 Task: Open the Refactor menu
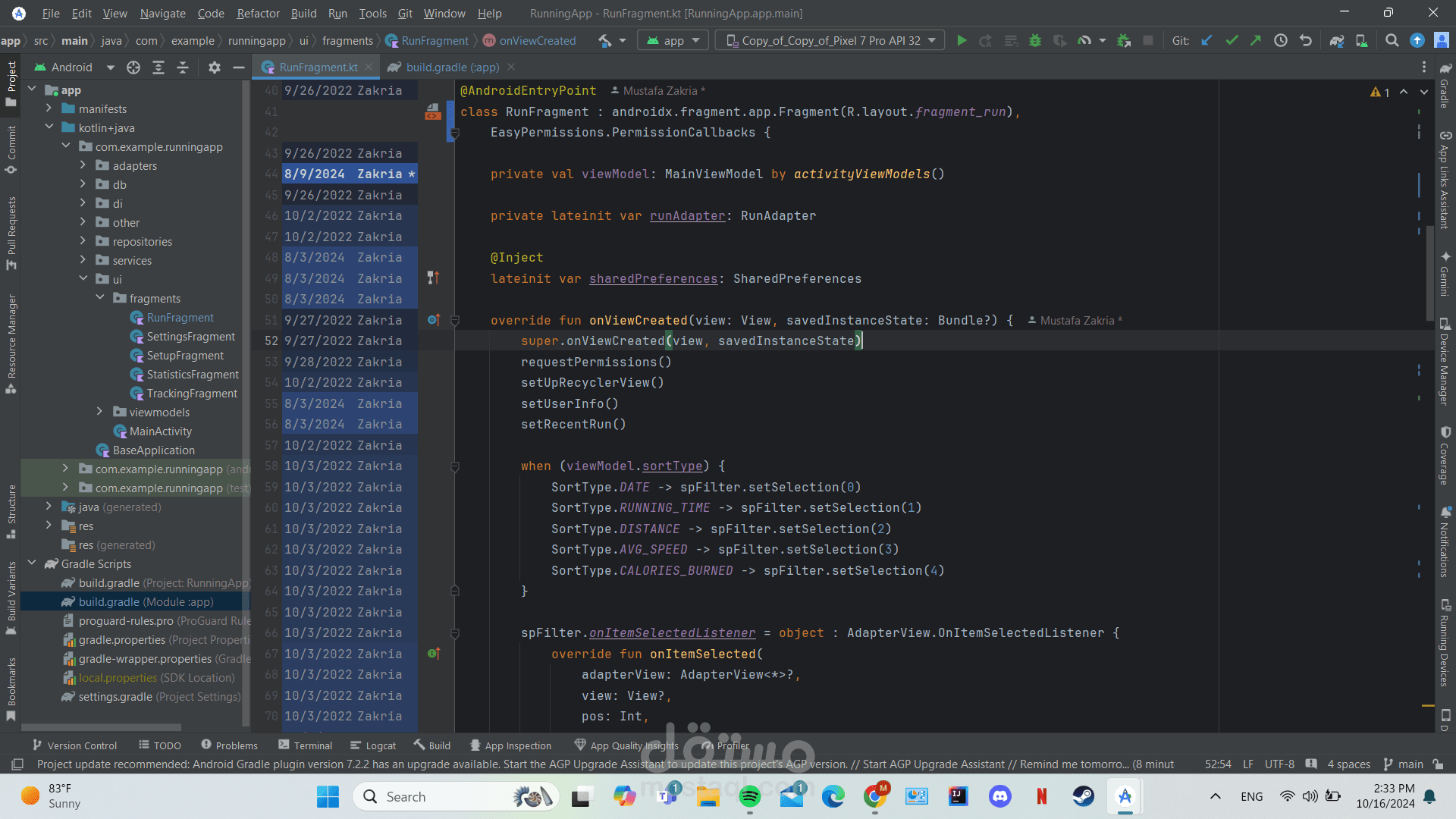[x=258, y=13]
